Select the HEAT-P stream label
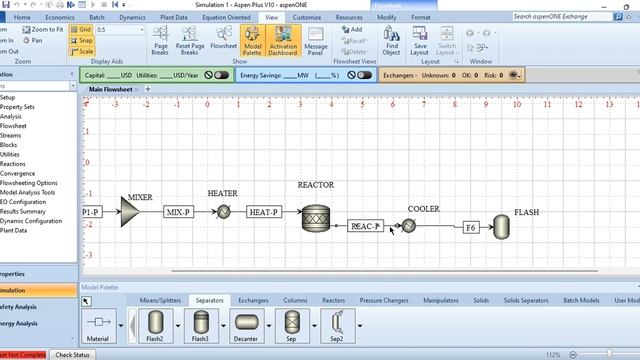The image size is (640, 360). [264, 212]
